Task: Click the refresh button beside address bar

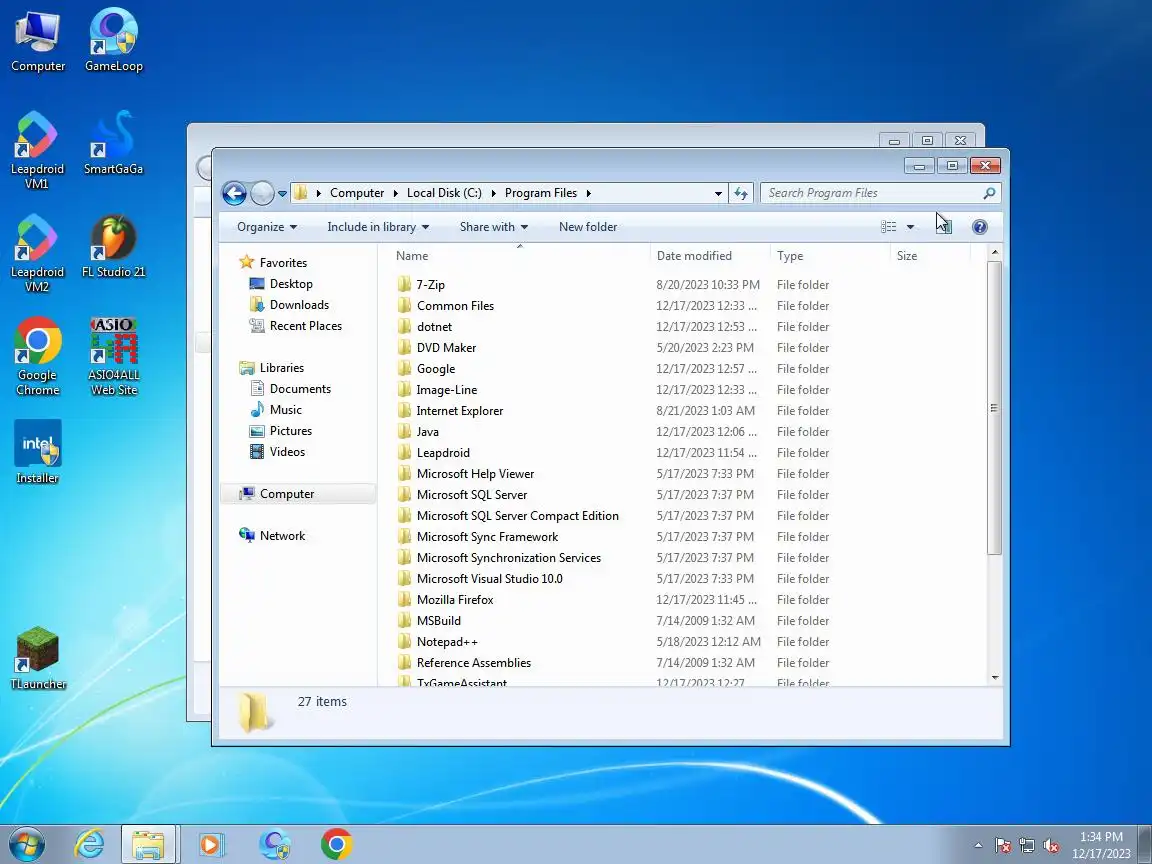Action: point(741,193)
